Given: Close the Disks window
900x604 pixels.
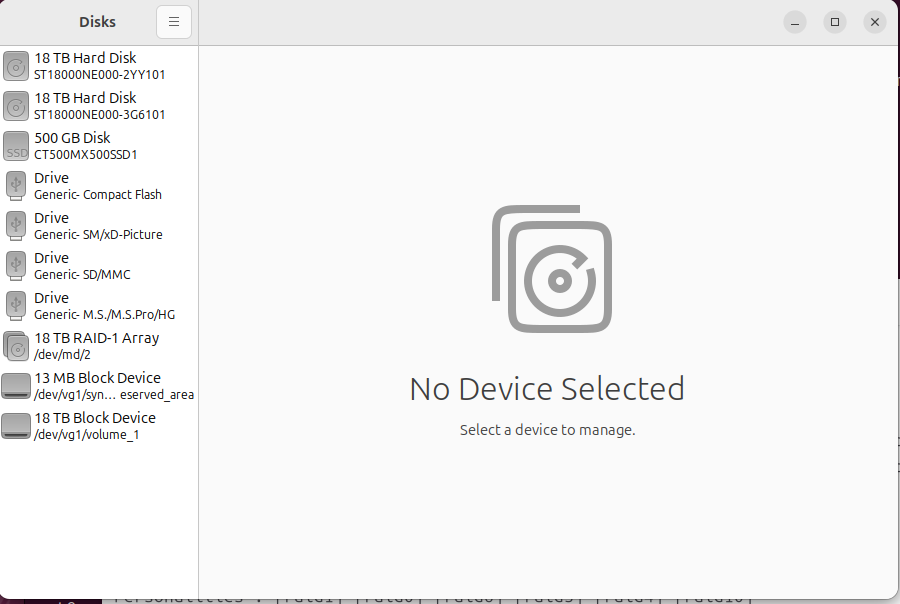Looking at the screenshot, I should (x=875, y=22).
